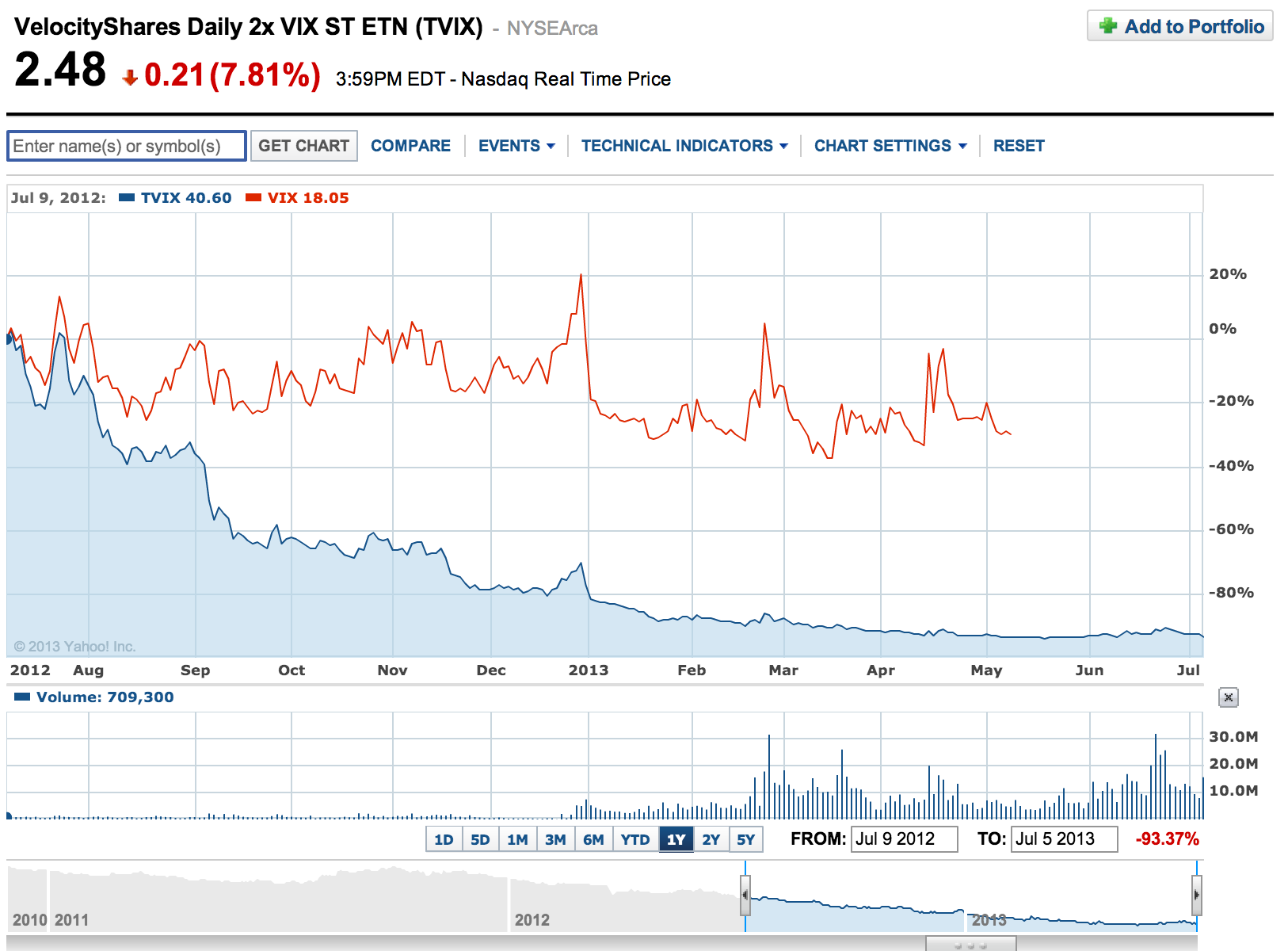Click the 0.21 (7.81%) change text
This screenshot has width=1288, height=951.
[x=233, y=75]
